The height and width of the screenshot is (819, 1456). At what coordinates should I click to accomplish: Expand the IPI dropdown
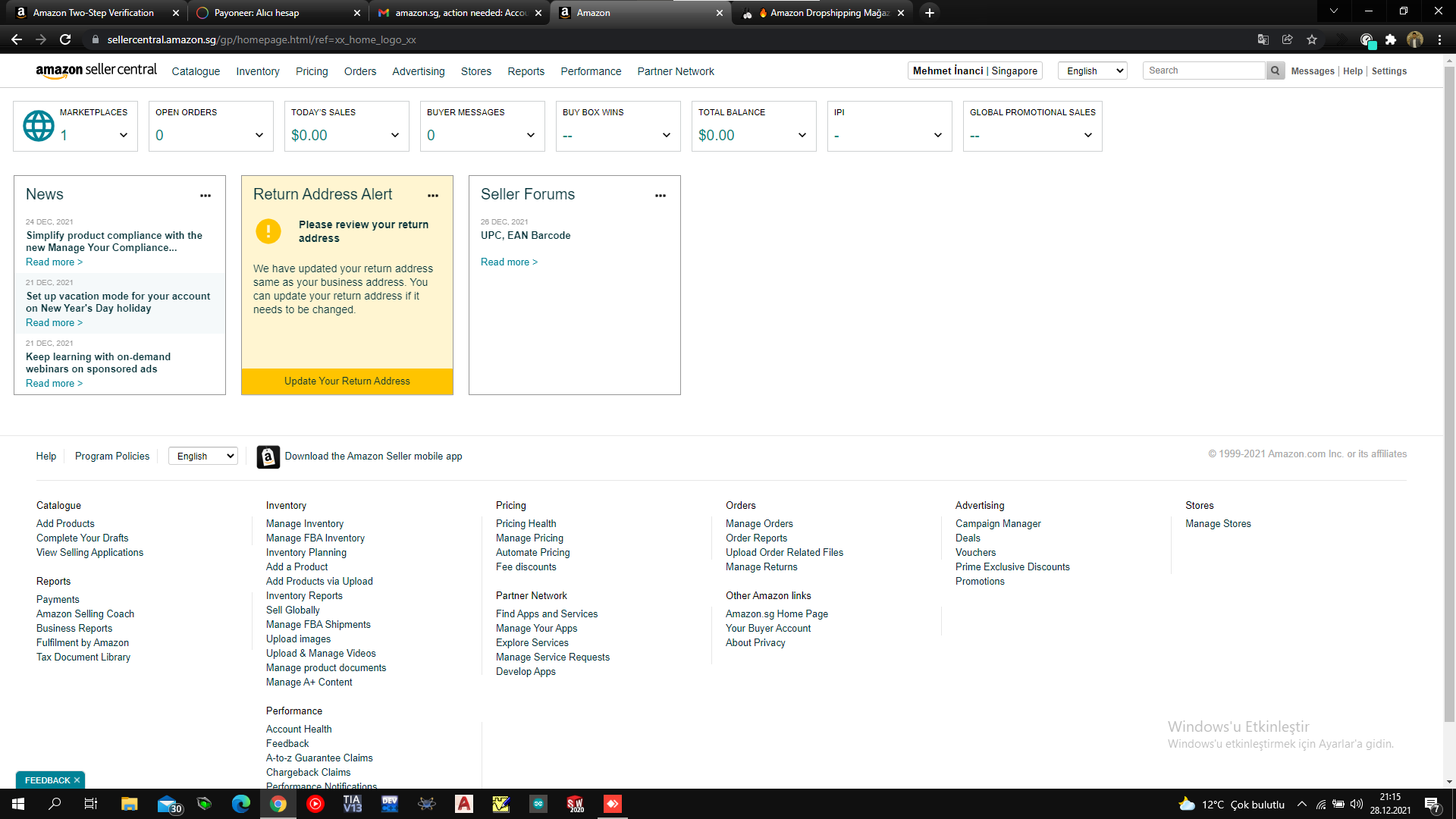click(x=937, y=135)
